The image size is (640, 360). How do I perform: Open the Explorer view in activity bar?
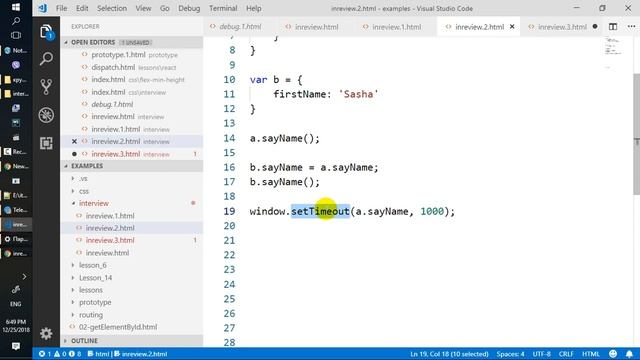coord(46,32)
